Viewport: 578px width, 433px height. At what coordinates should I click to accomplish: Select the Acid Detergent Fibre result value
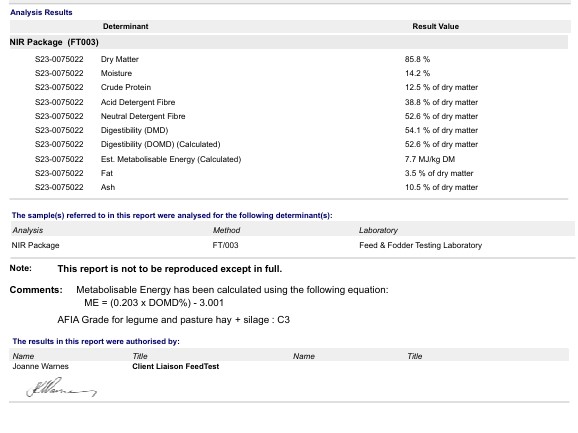[x=441, y=102]
